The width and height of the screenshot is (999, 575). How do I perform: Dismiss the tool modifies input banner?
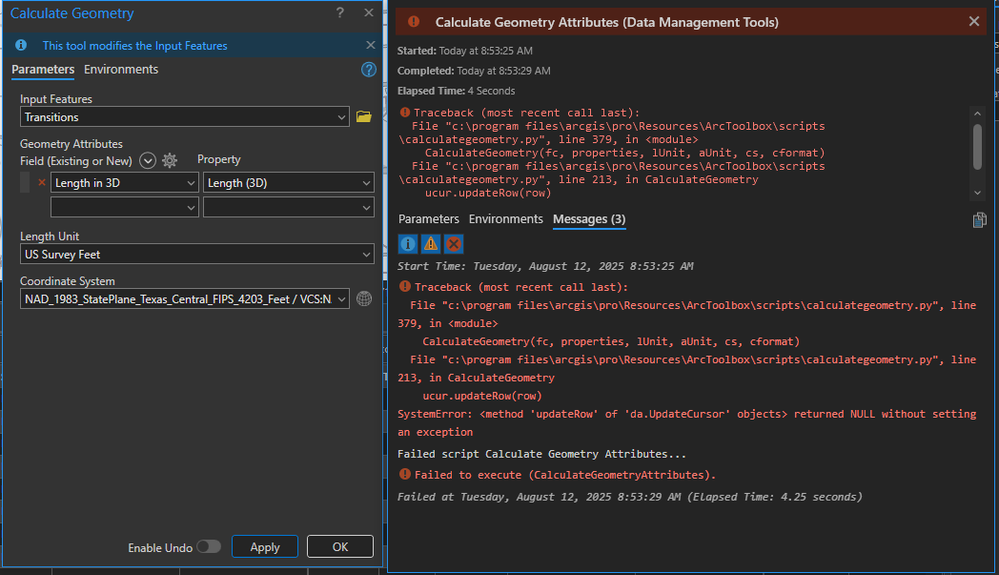pyautogui.click(x=370, y=45)
